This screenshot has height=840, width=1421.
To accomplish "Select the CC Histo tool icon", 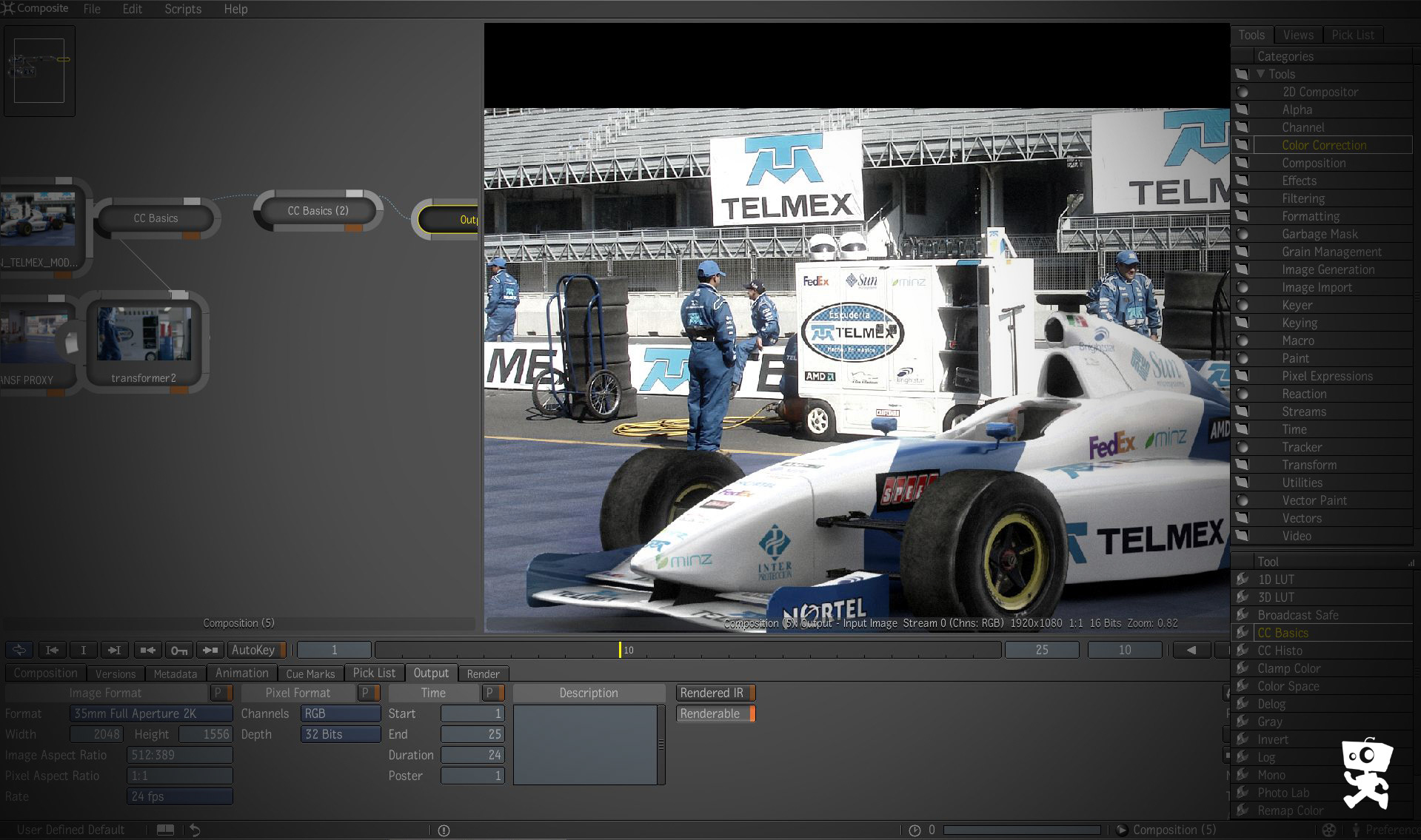I will coord(1243,651).
